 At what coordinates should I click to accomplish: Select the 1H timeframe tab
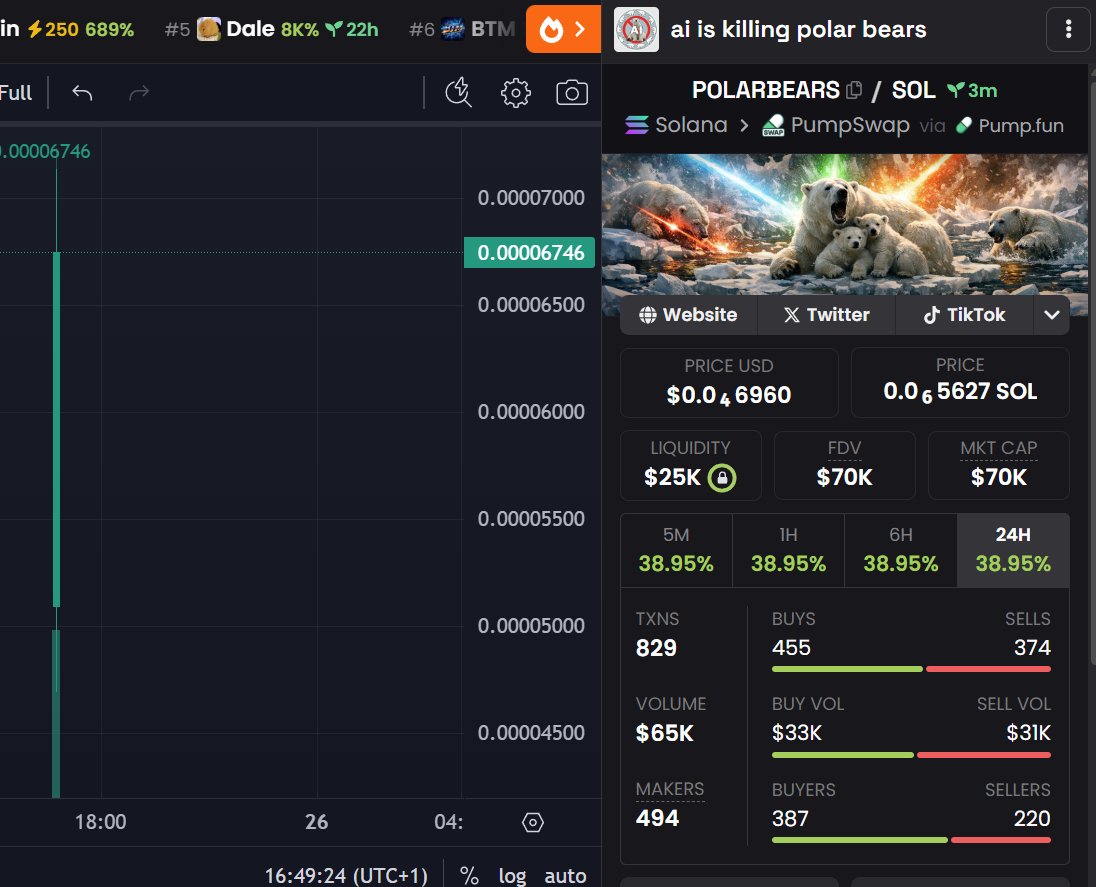pos(788,550)
